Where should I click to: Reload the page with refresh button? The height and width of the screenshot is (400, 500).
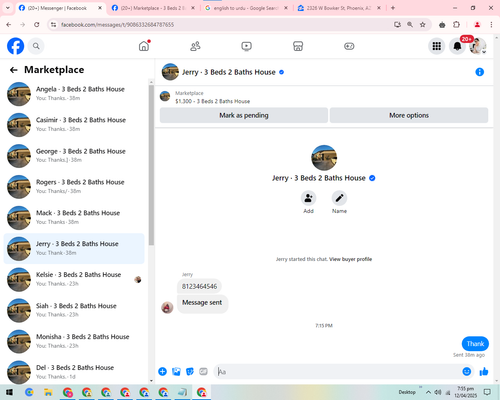[x=37, y=24]
